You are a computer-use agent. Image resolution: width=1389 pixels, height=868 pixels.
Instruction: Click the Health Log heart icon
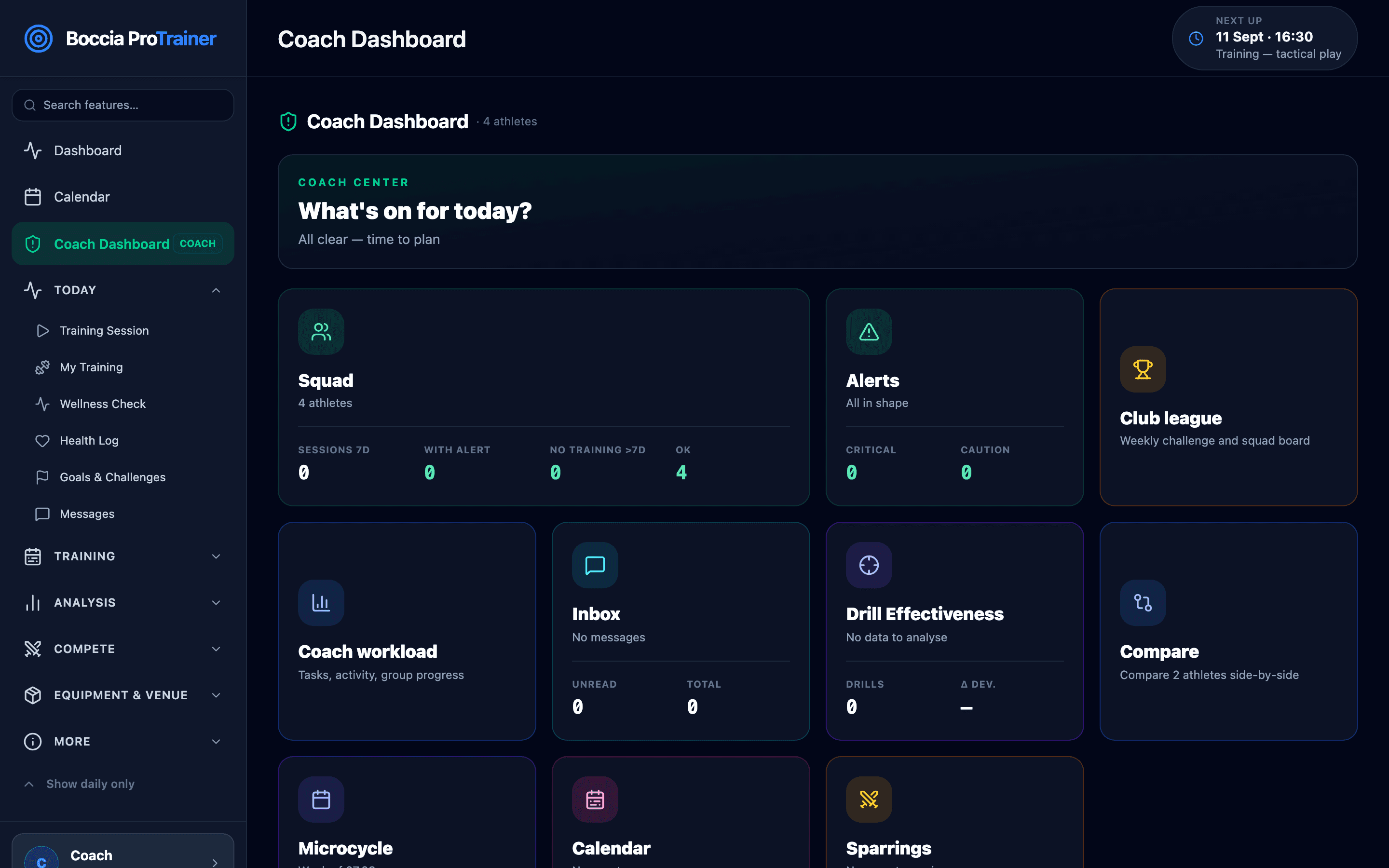42,441
